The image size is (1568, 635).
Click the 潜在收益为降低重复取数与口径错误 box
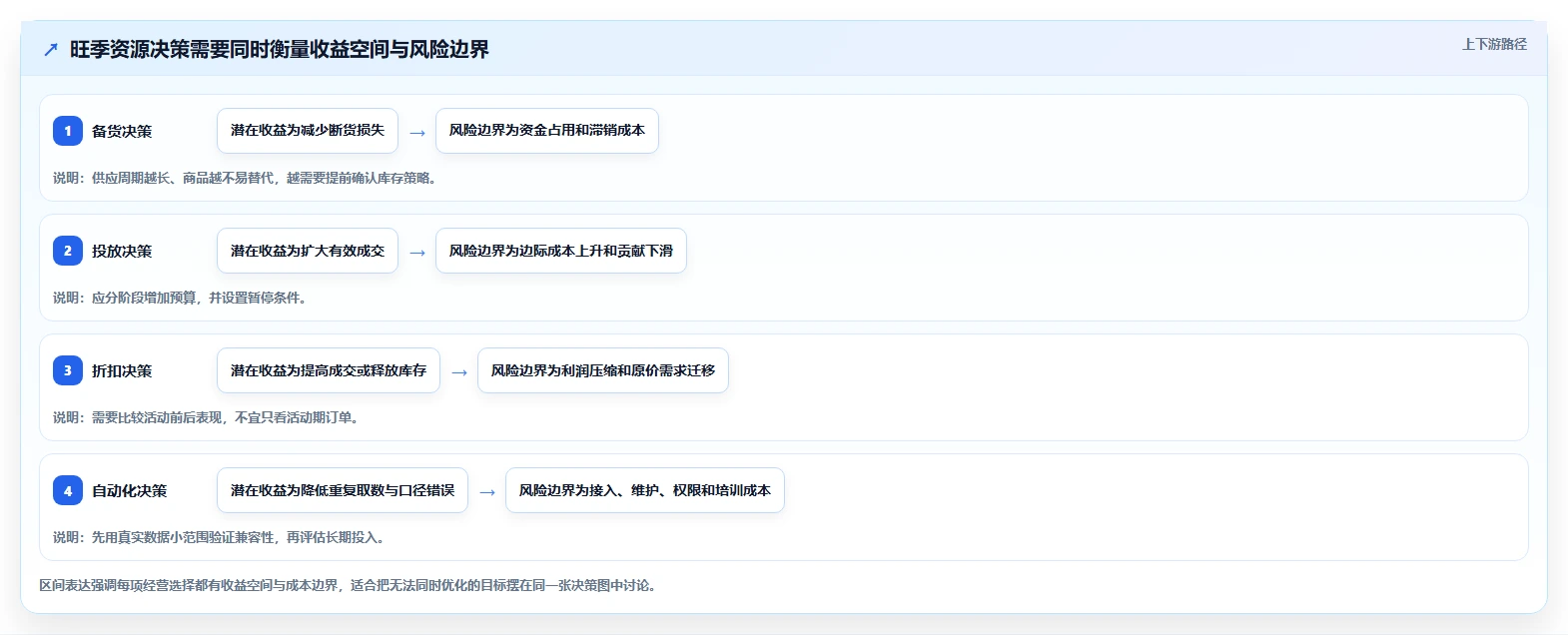pyautogui.click(x=343, y=490)
